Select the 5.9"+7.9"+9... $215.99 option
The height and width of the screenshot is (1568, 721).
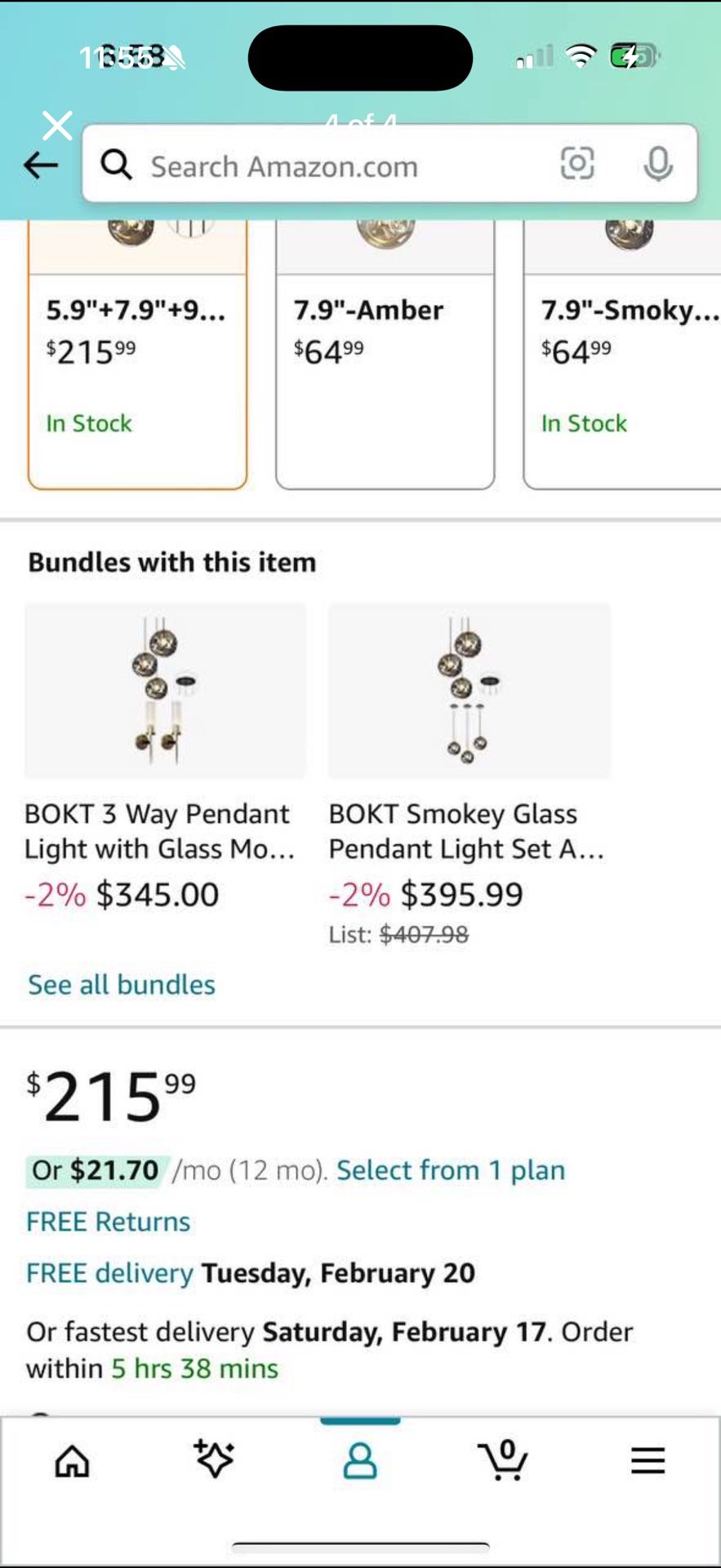(x=137, y=367)
